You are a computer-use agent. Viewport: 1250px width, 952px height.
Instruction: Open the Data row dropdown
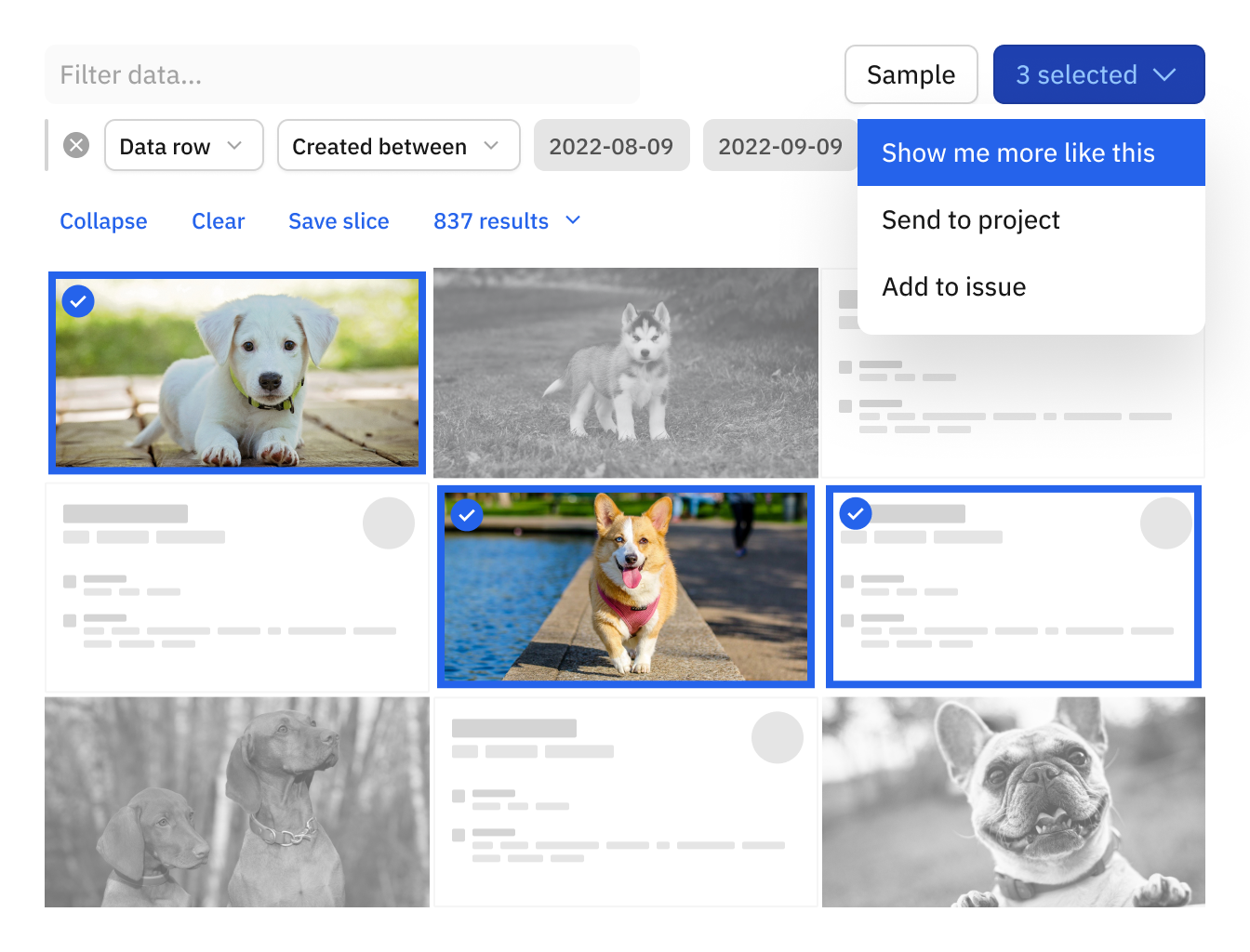click(183, 146)
